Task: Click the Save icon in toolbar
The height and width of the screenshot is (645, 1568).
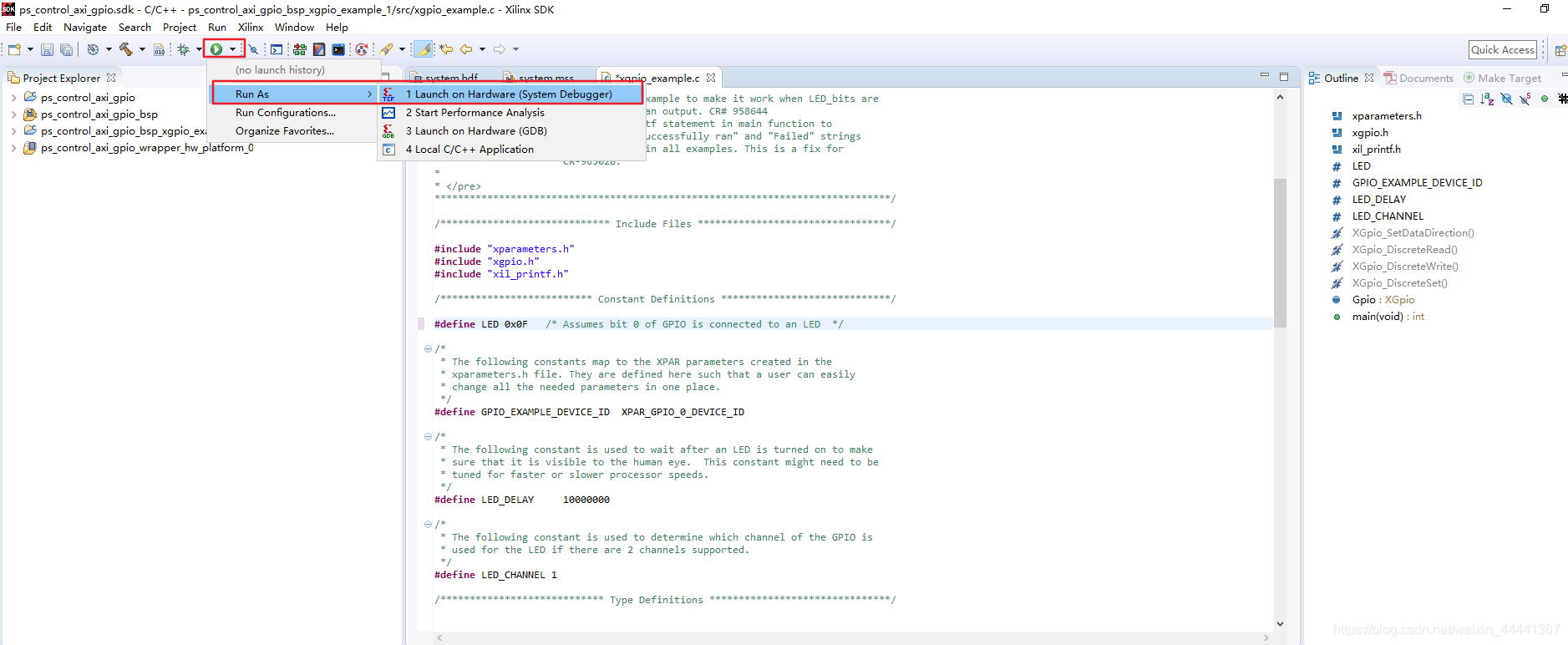Action: point(47,49)
